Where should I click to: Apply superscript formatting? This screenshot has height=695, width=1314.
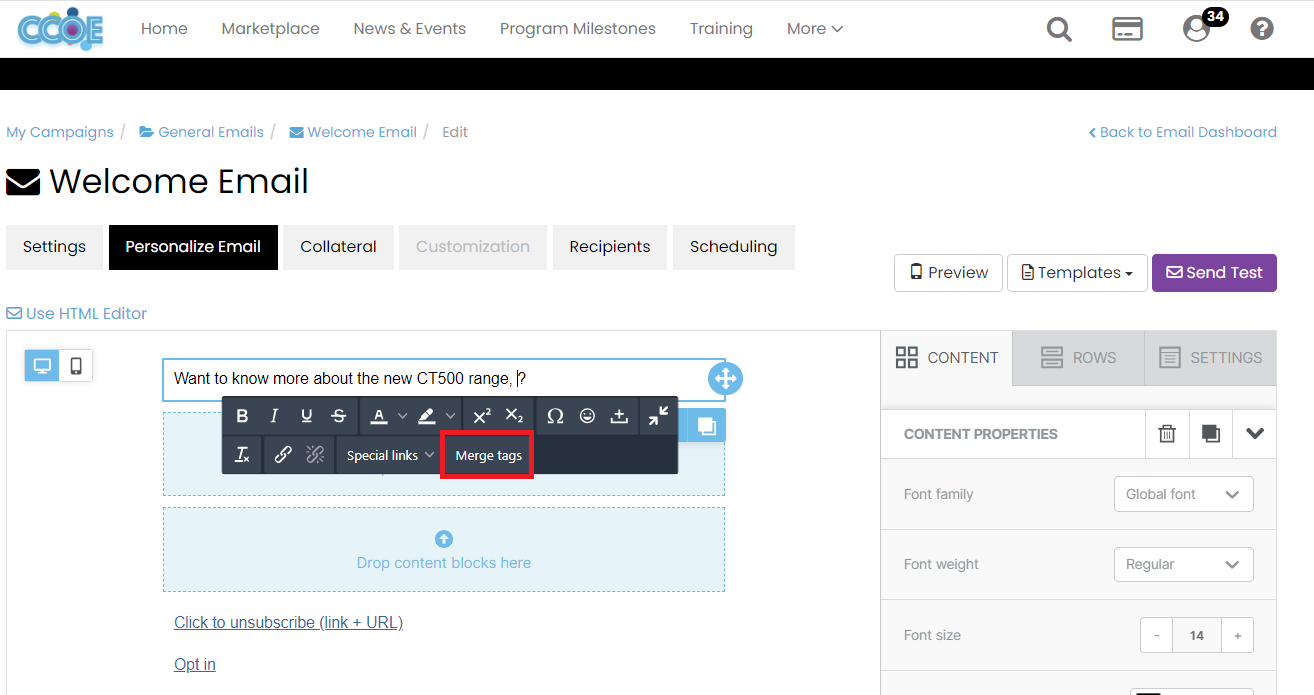(x=482, y=416)
